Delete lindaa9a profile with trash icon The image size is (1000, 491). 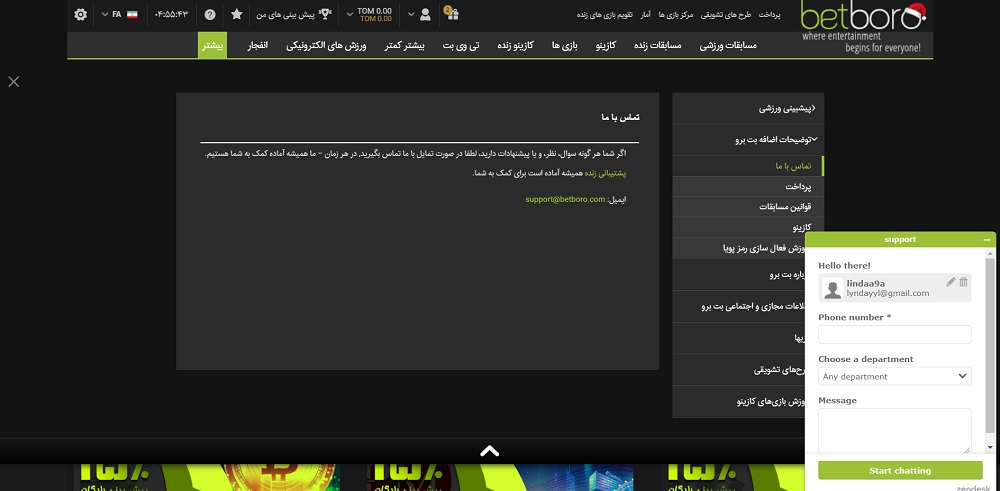pos(963,282)
